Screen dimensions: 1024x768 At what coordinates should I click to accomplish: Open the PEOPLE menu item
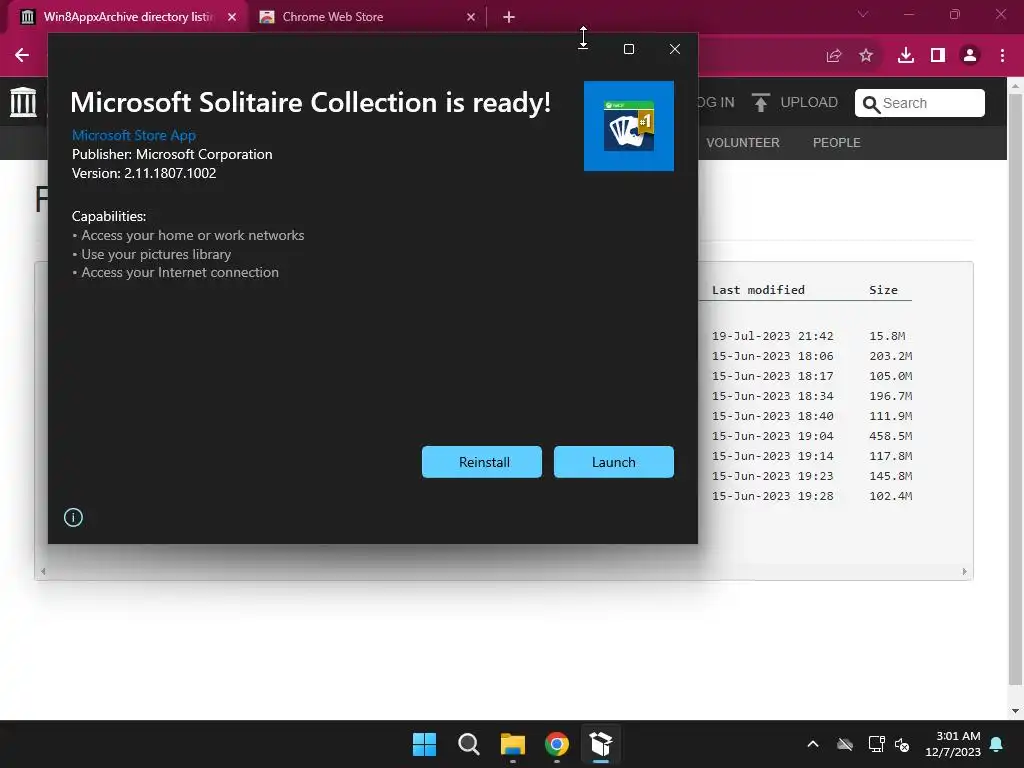(x=837, y=142)
